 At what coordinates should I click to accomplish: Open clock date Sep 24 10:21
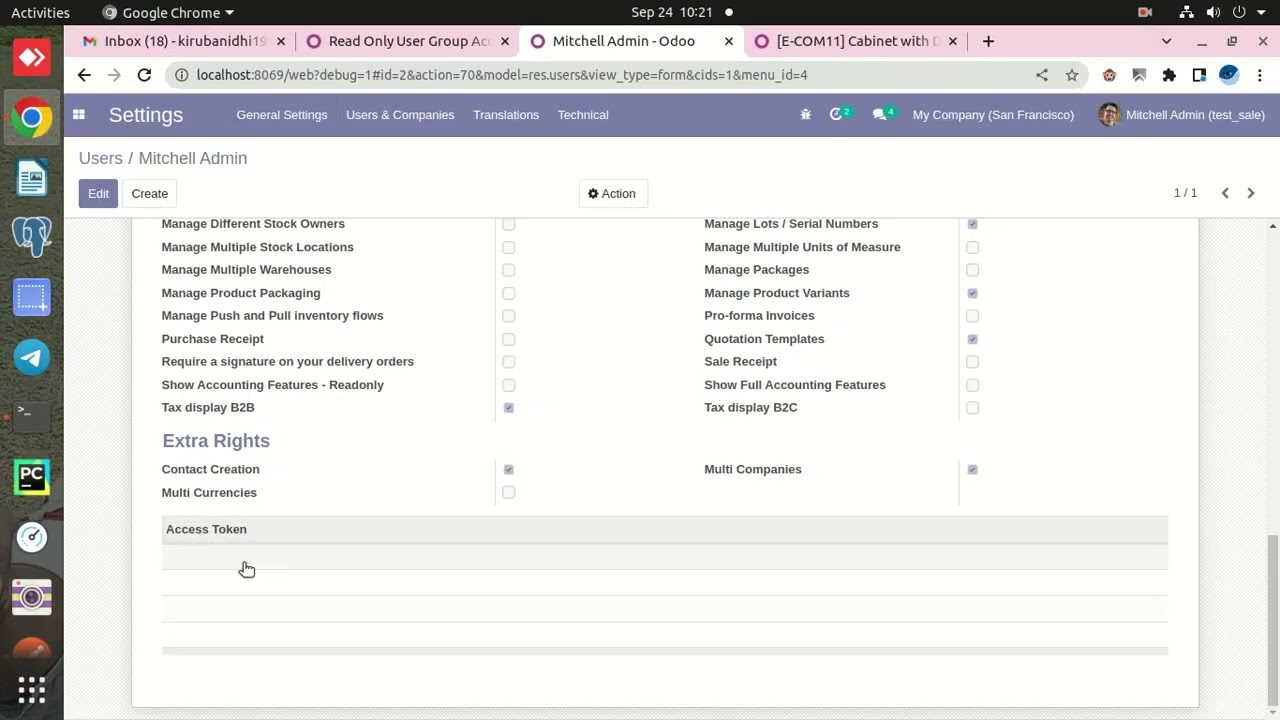point(671,12)
